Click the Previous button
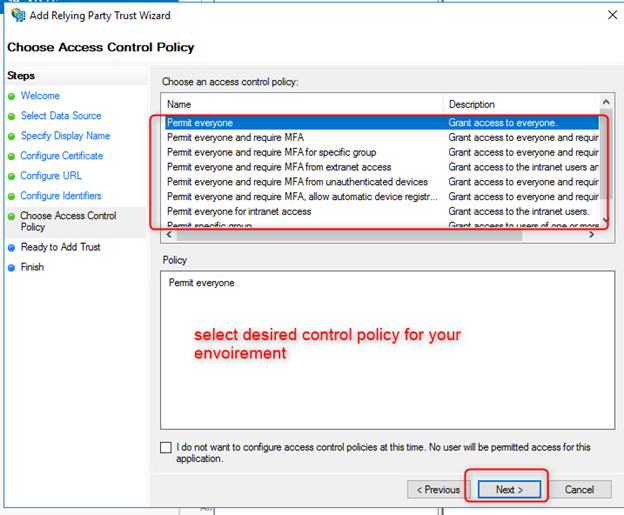The height and width of the screenshot is (515, 624). pyautogui.click(x=437, y=489)
